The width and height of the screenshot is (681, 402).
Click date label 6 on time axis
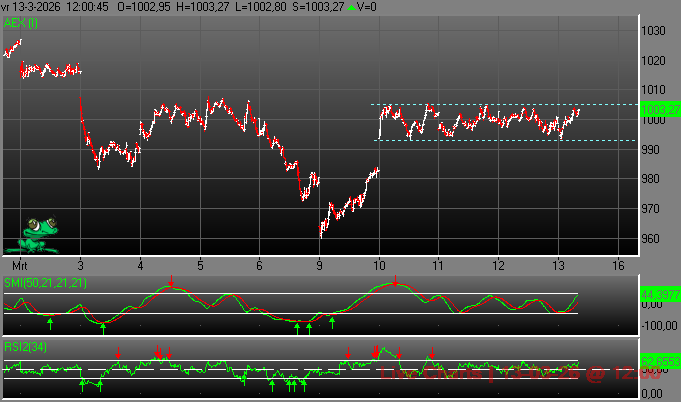[259, 266]
